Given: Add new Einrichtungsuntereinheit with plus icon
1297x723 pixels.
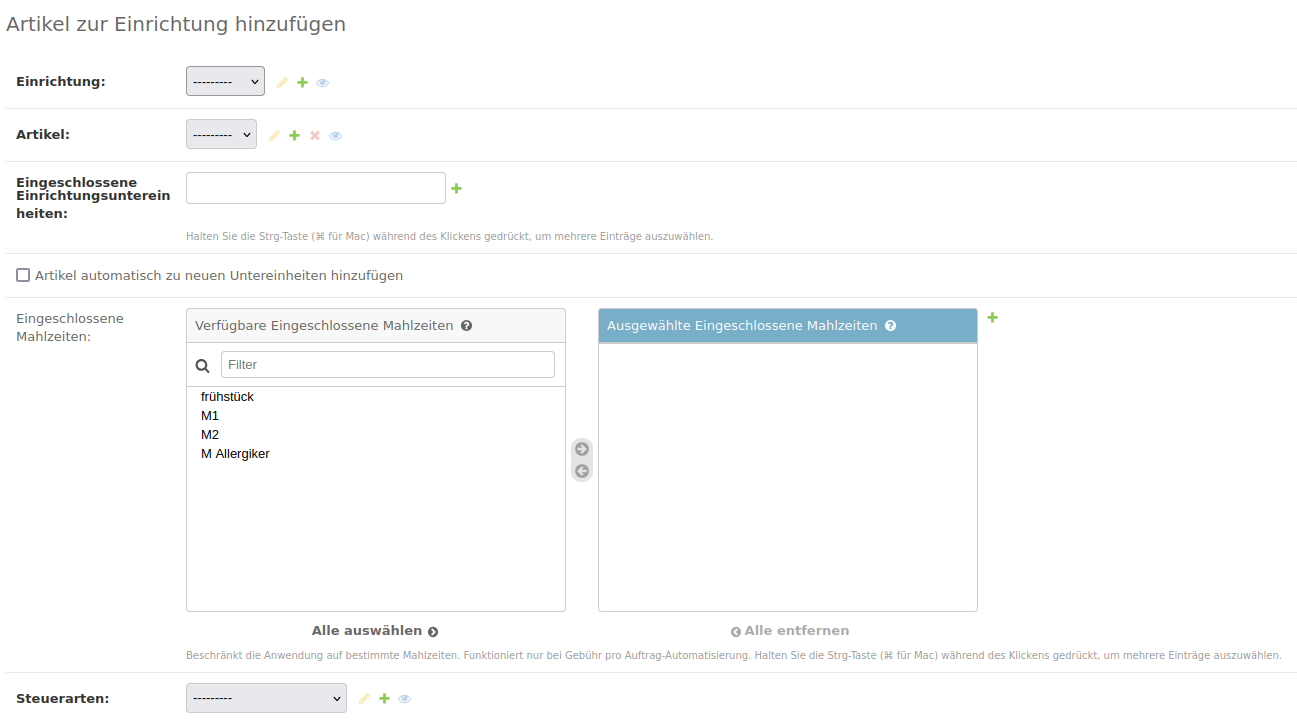Looking at the screenshot, I should click(x=457, y=188).
